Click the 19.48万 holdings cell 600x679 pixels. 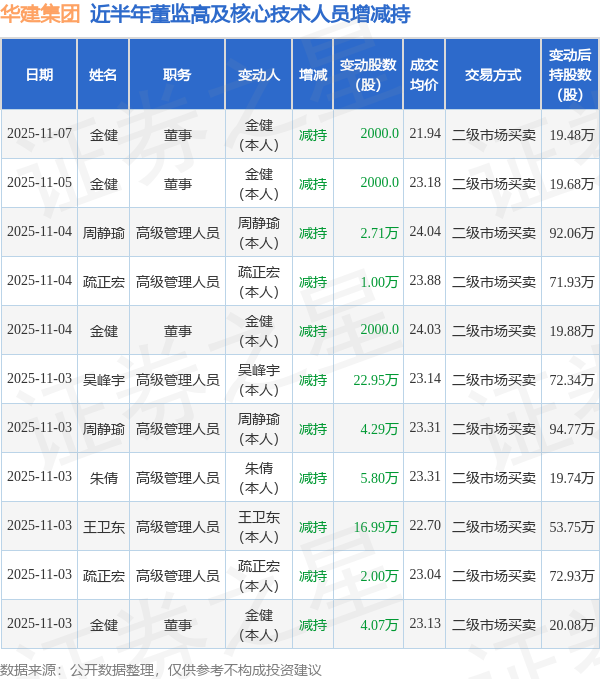click(571, 135)
